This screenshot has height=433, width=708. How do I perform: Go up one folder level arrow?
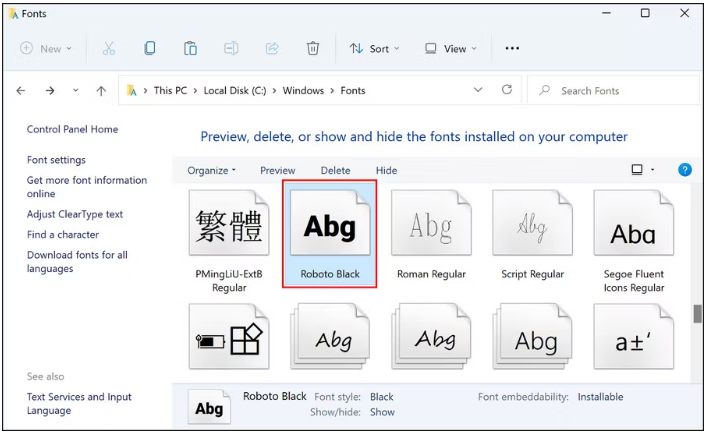click(x=101, y=91)
